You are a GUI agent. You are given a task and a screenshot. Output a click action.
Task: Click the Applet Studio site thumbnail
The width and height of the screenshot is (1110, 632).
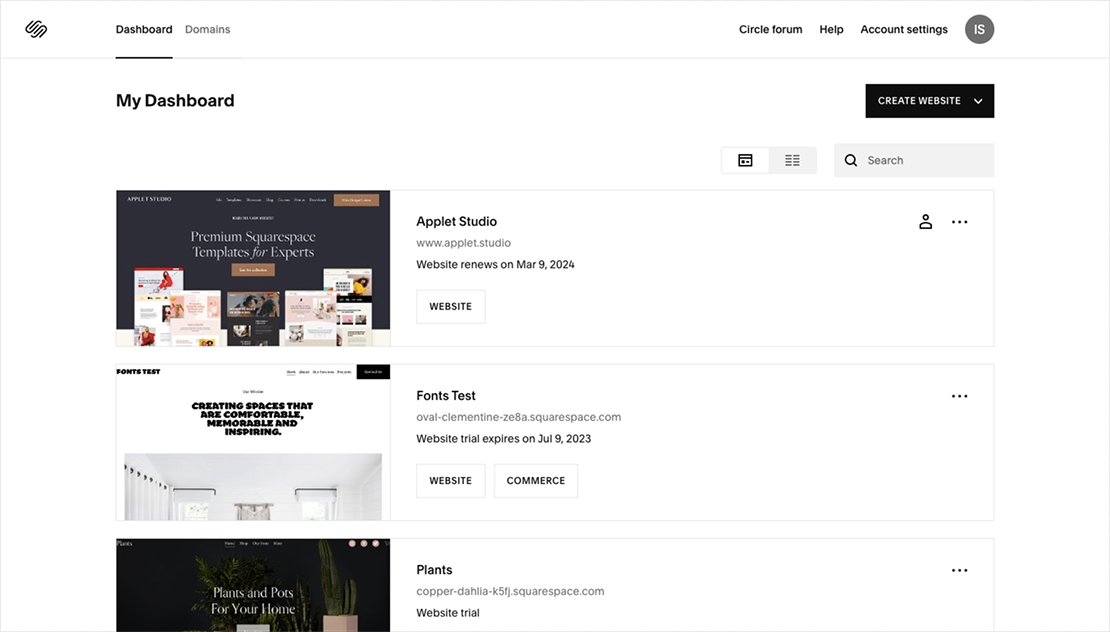point(253,267)
